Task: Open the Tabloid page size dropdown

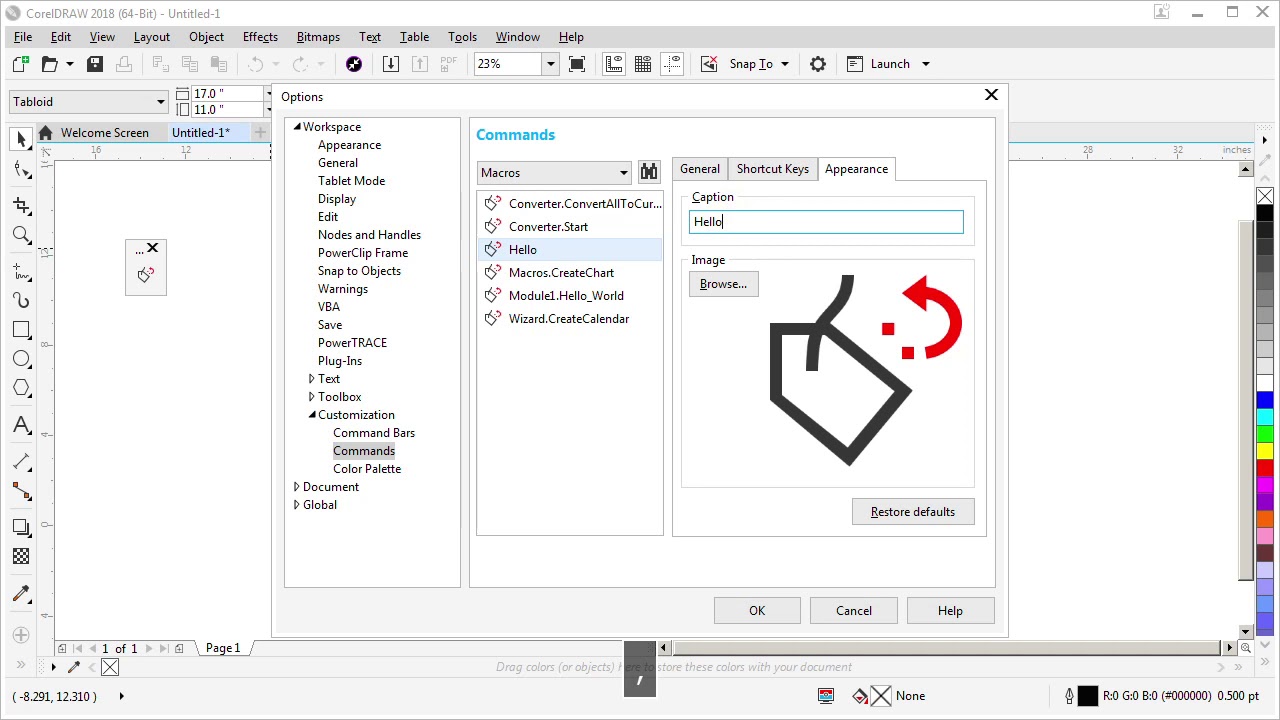Action: 160,102
